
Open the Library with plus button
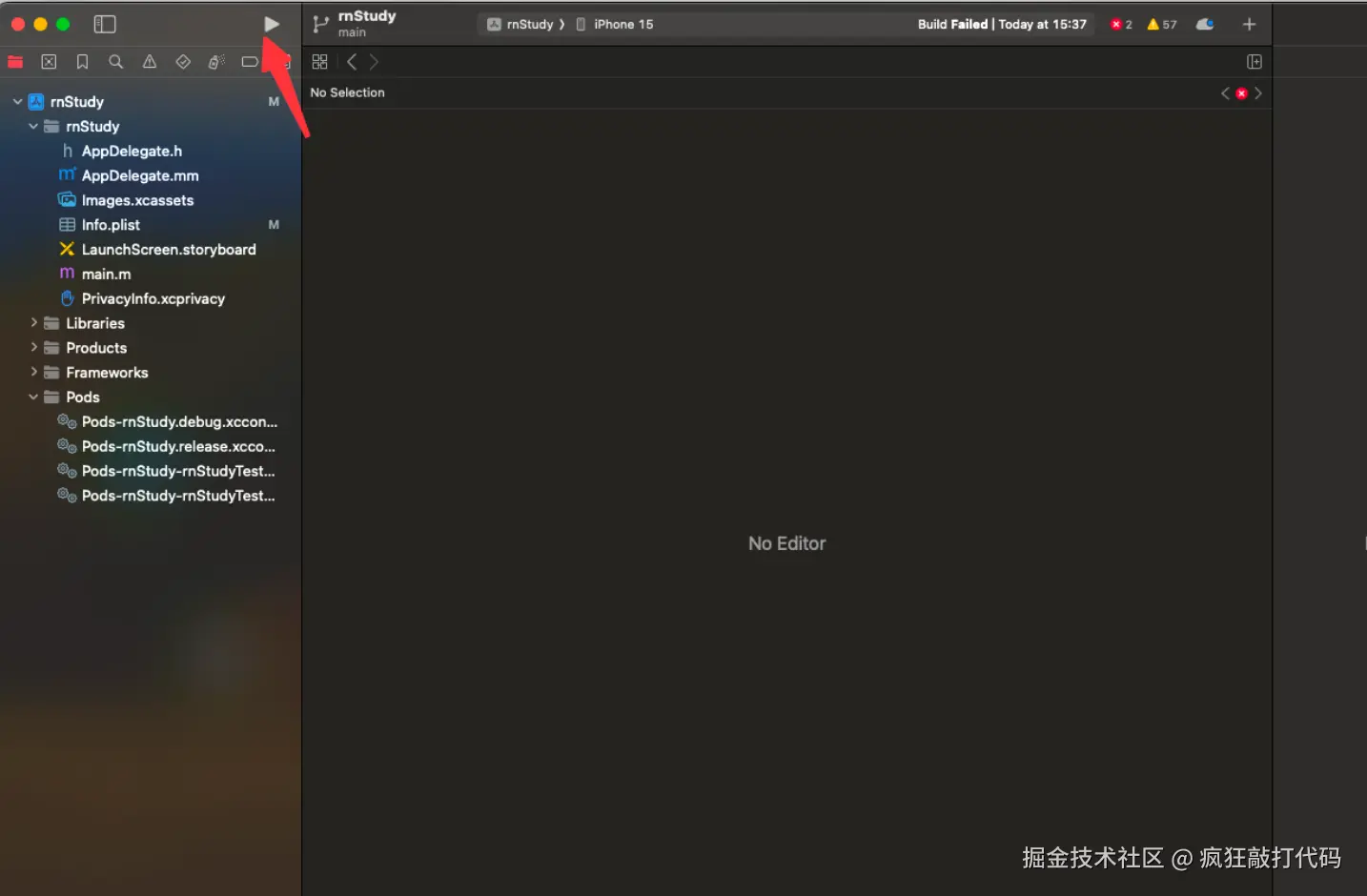coord(1249,25)
